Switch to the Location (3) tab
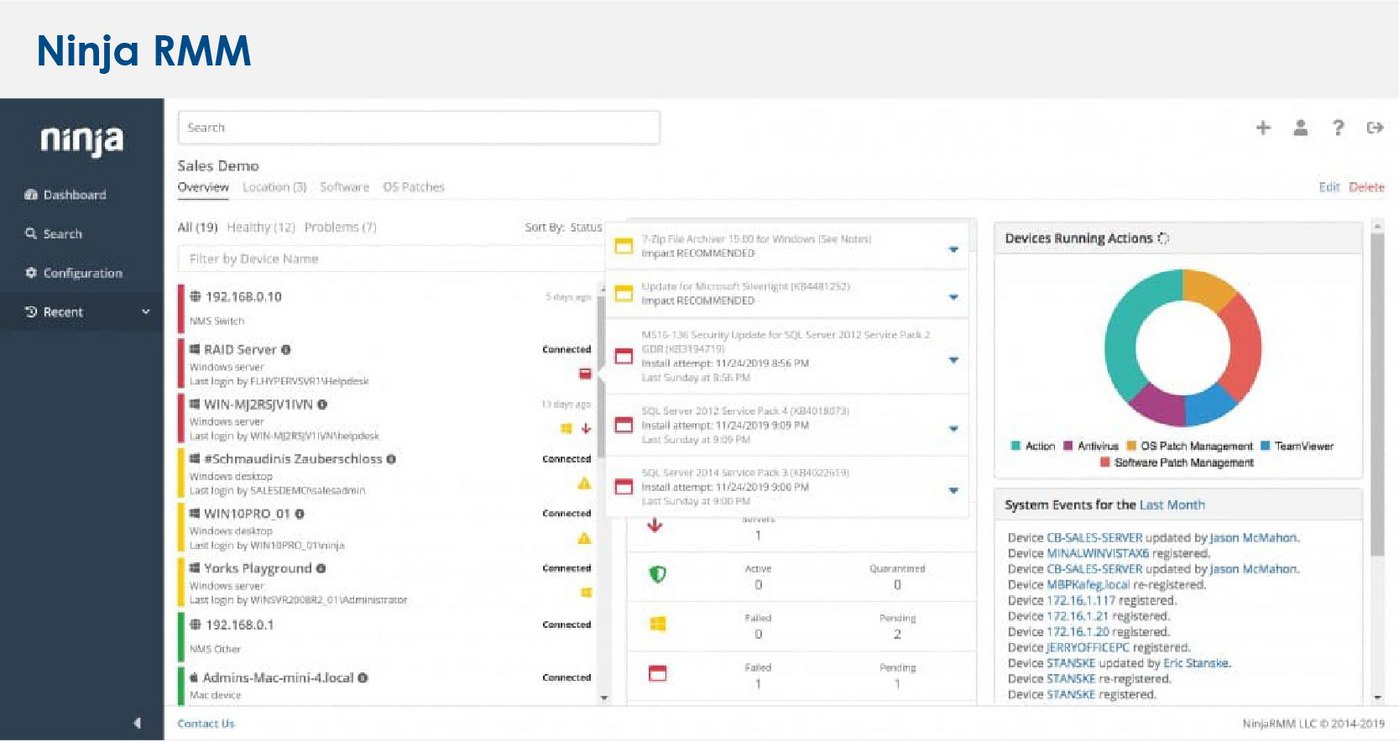This screenshot has width=1399, height=742. point(274,187)
